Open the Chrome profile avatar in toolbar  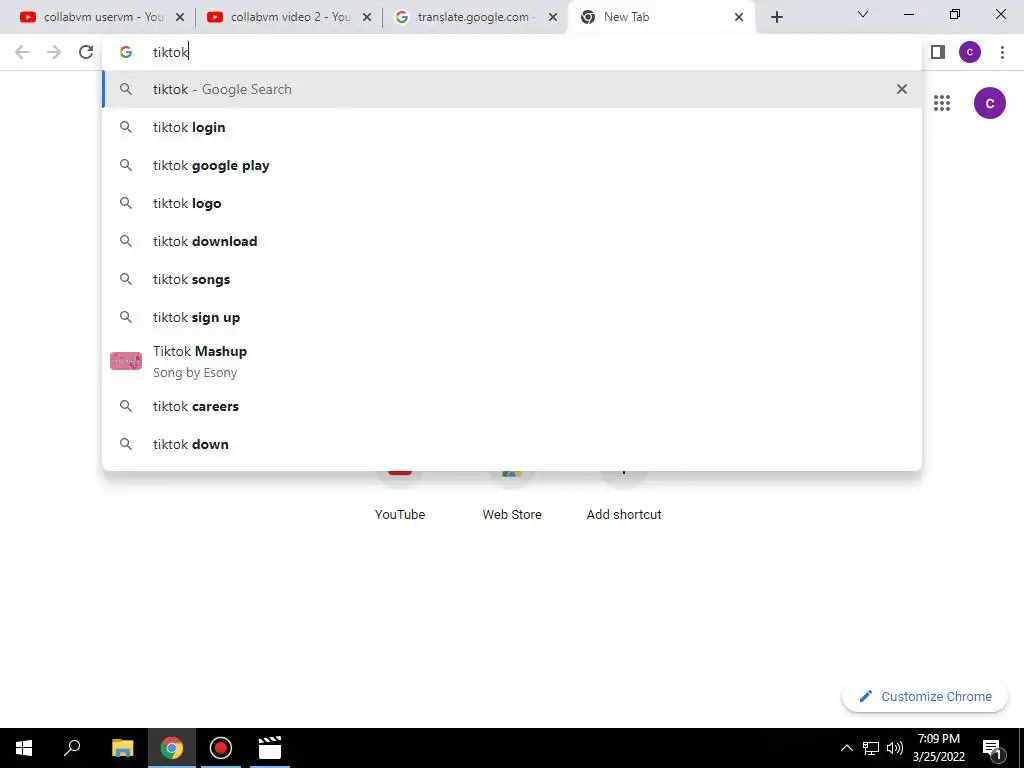tap(970, 52)
